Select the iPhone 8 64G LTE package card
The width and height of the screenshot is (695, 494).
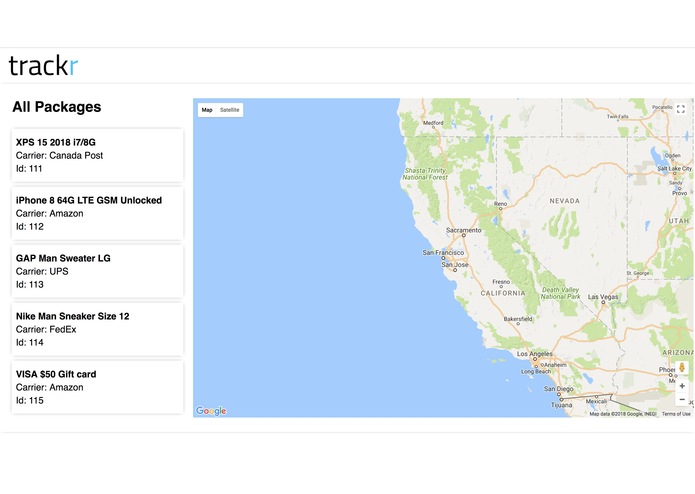(98, 213)
